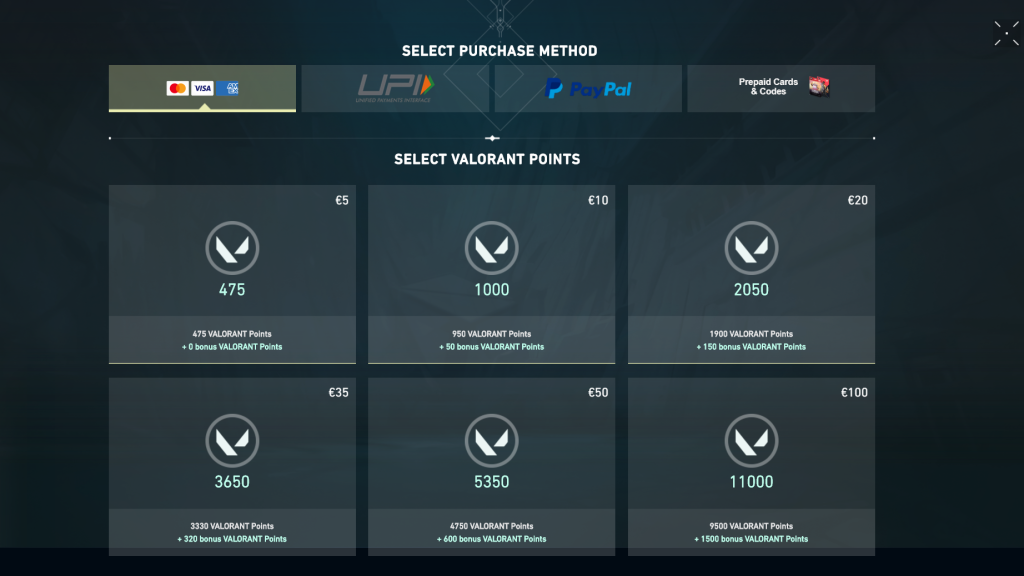Choose UPI as the purchase method
Viewport: 1024px width, 576px height.
coord(395,88)
